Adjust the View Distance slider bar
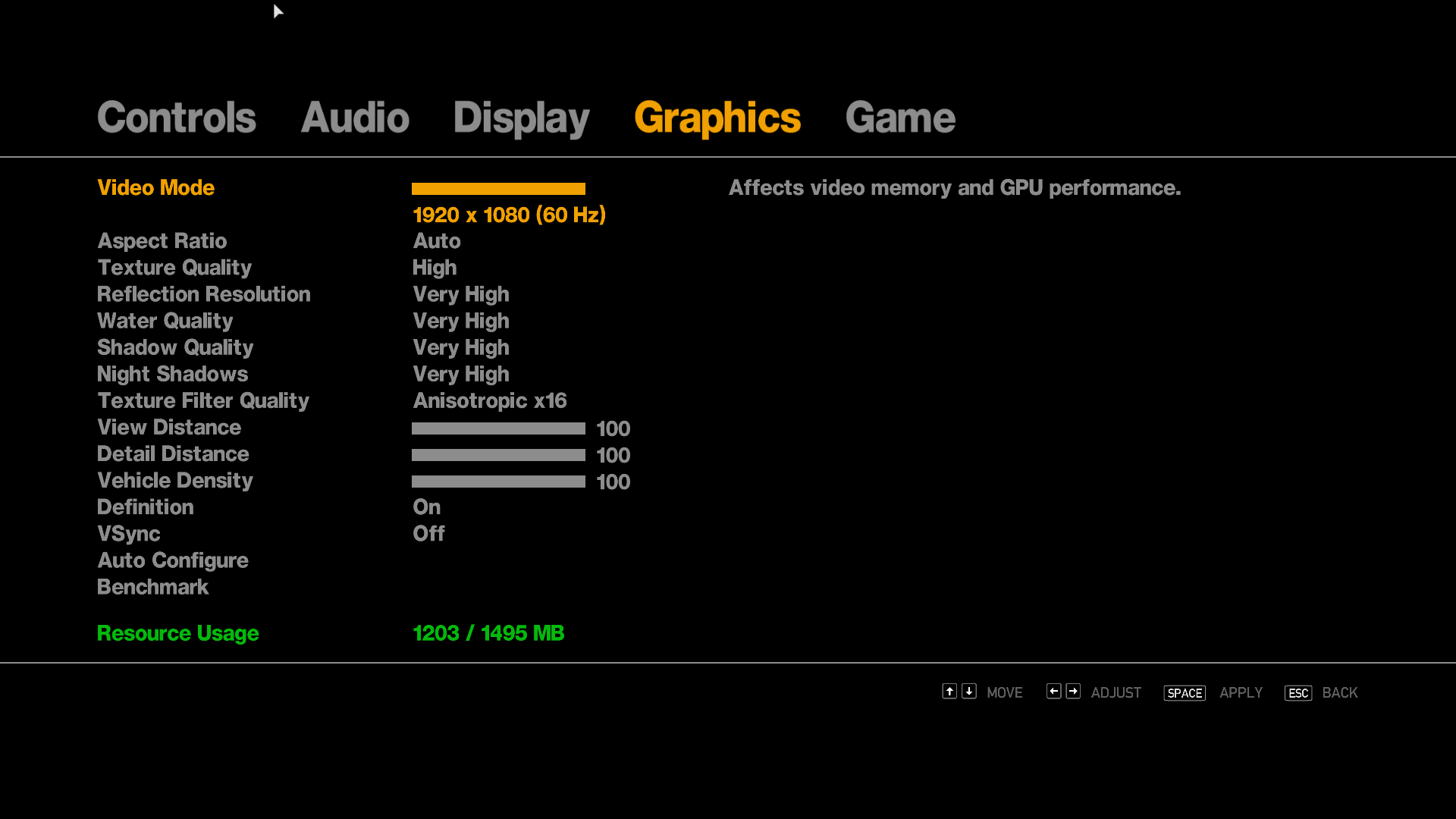This screenshot has width=1456, height=819. (x=498, y=428)
